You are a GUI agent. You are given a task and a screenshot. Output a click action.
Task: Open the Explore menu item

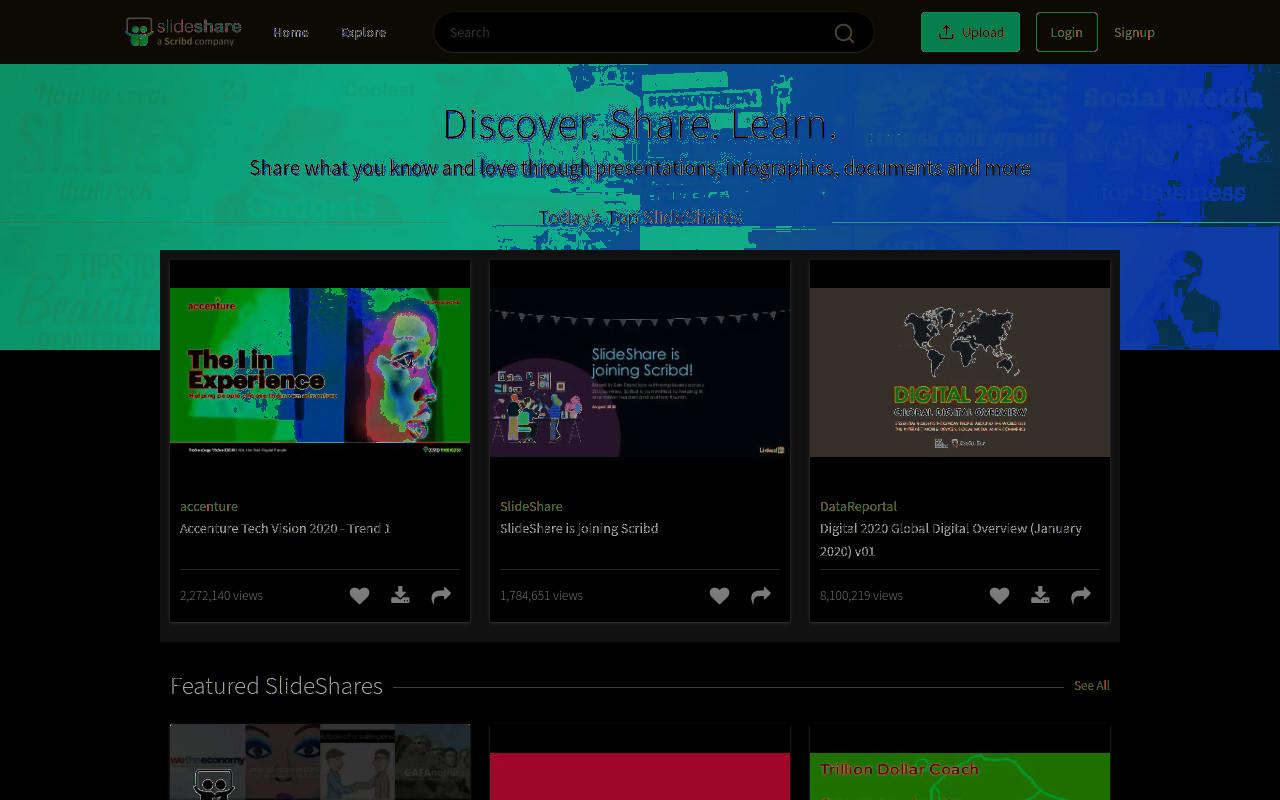click(x=364, y=32)
